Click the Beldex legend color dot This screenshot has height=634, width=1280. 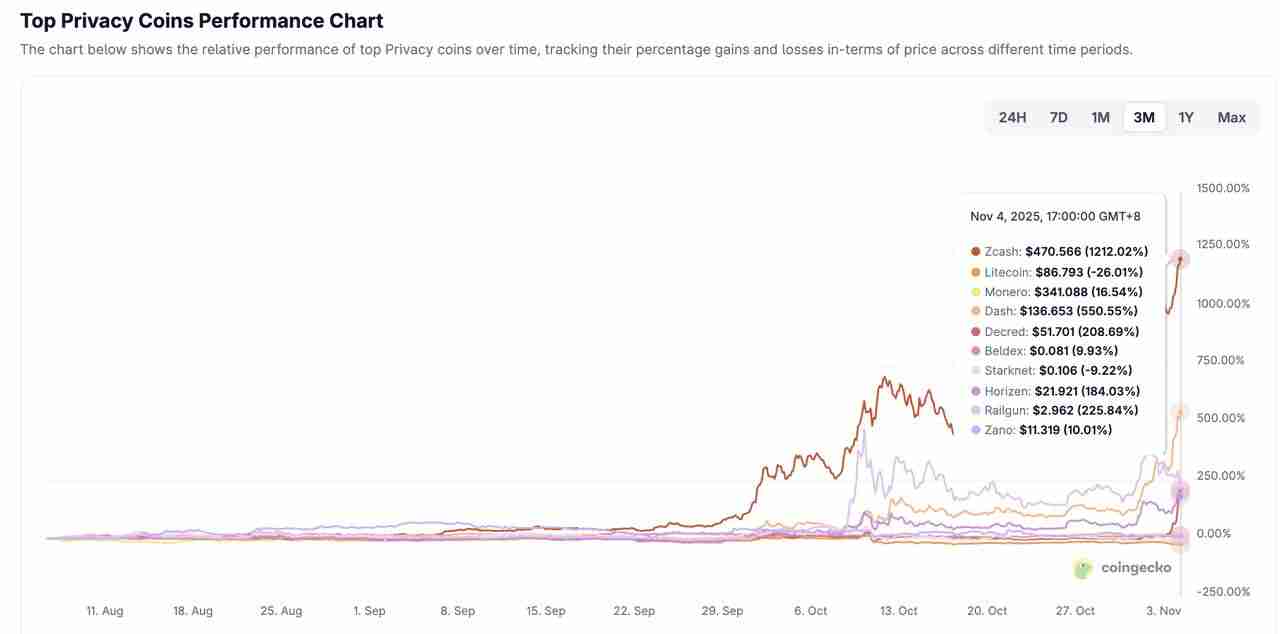point(975,350)
